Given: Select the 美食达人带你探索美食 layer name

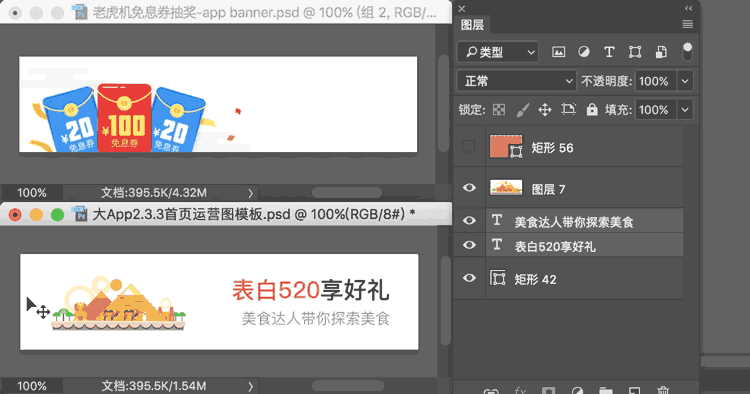Looking at the screenshot, I should tap(574, 222).
